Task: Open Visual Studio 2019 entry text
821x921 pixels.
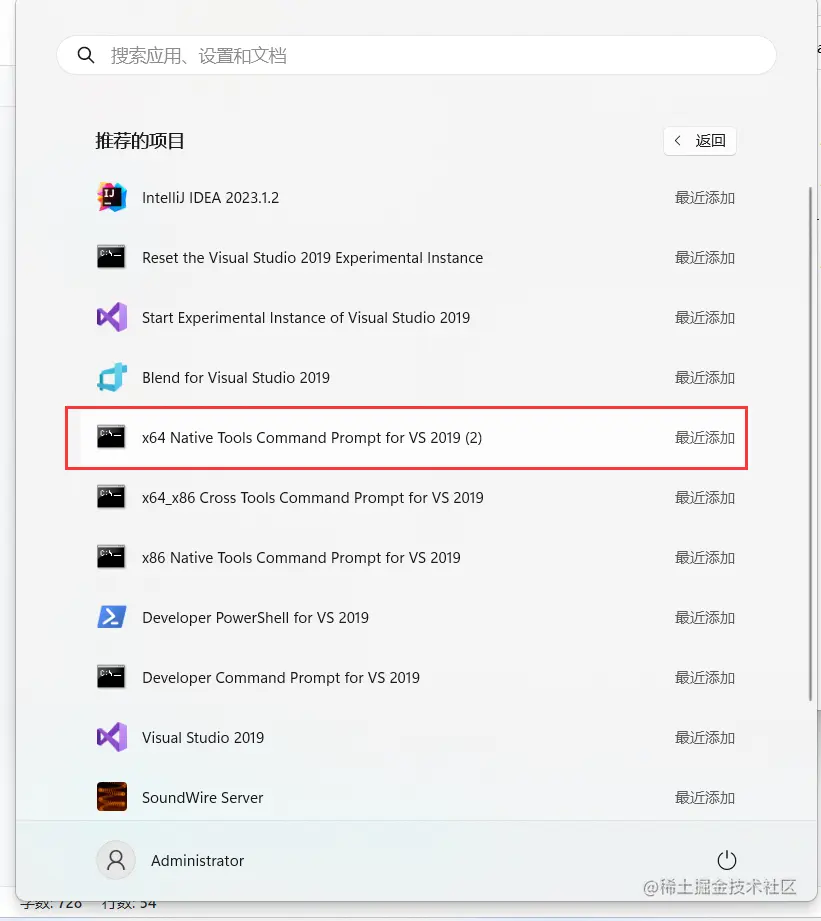Action: pyautogui.click(x=203, y=738)
